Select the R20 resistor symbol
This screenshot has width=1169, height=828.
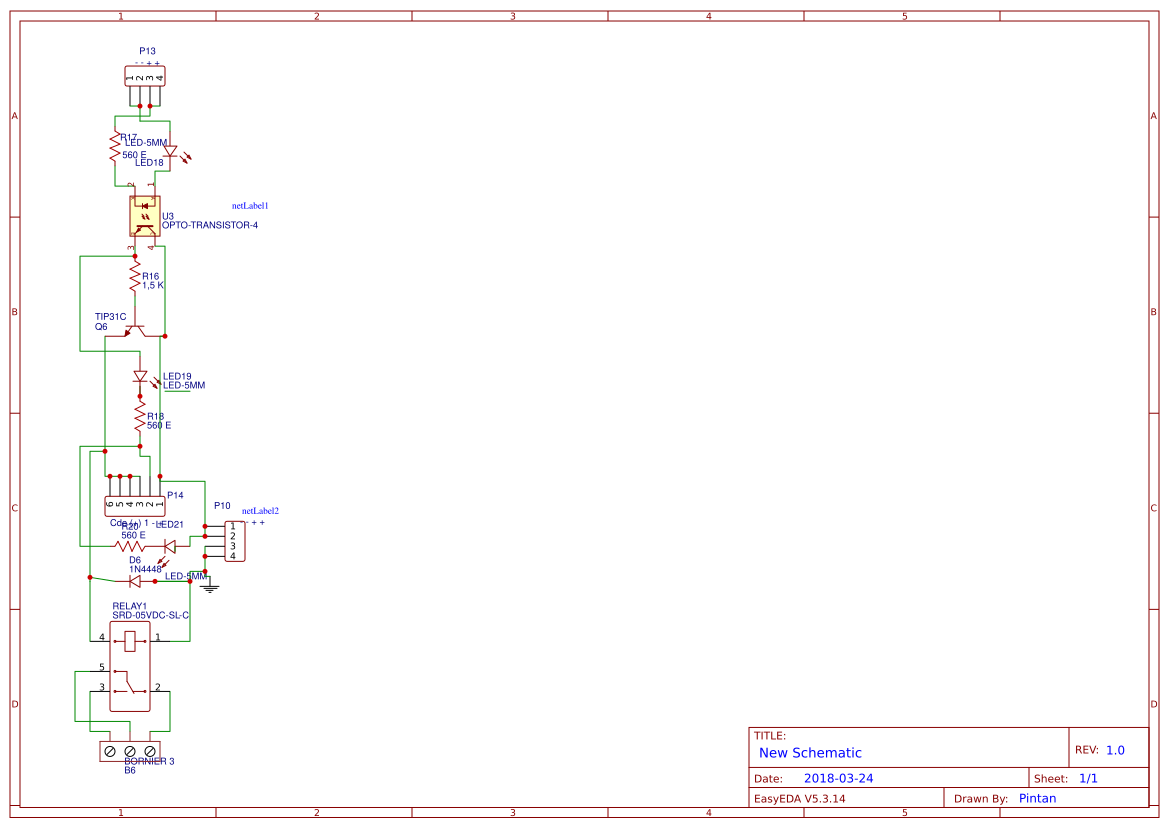(128, 546)
